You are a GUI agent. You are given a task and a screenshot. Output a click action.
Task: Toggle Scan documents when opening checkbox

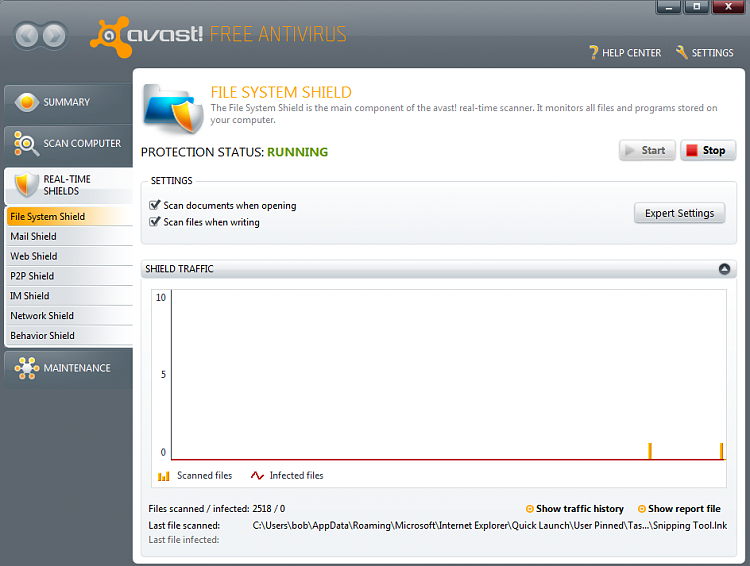point(154,205)
